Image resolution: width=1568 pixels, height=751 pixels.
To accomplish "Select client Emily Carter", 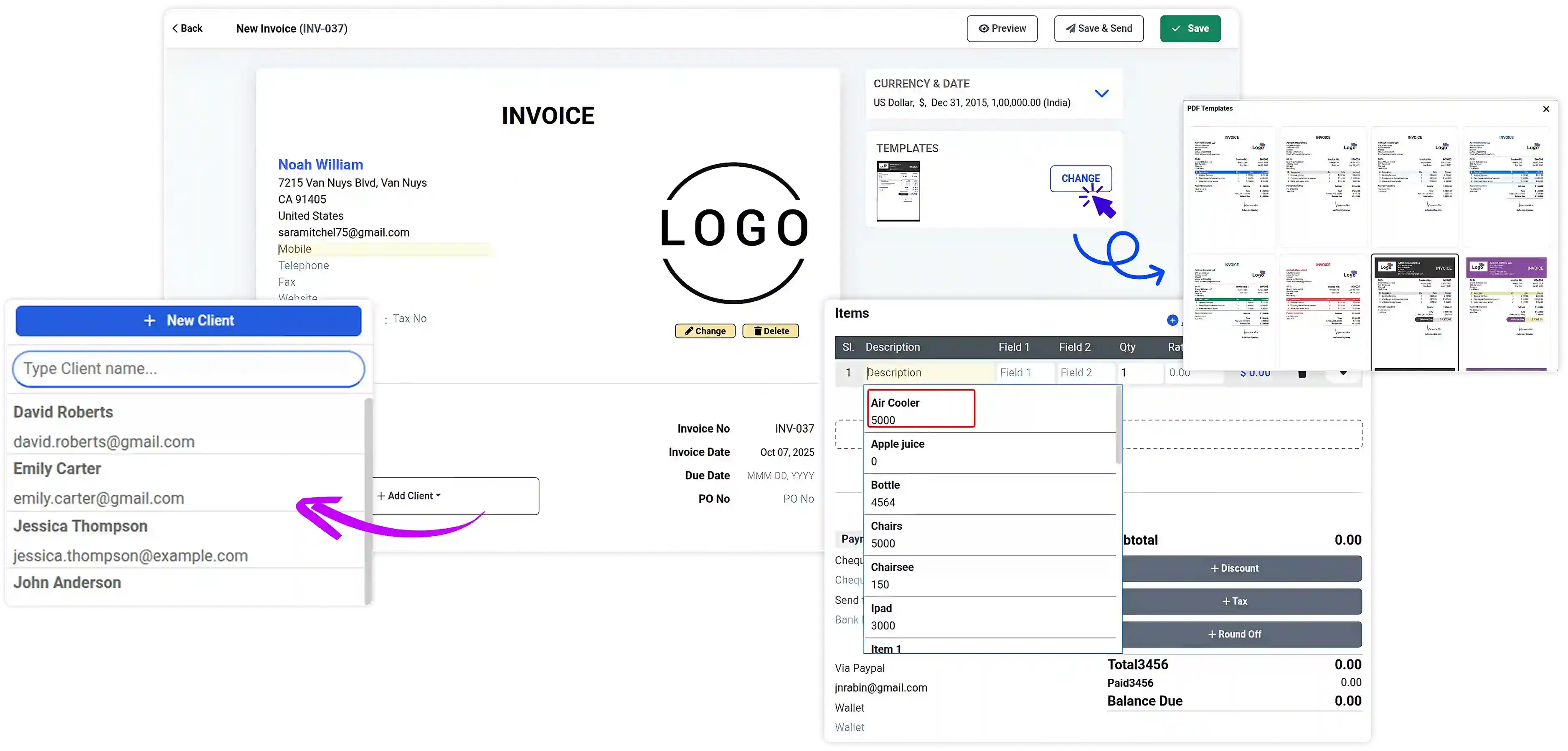I will coord(185,483).
